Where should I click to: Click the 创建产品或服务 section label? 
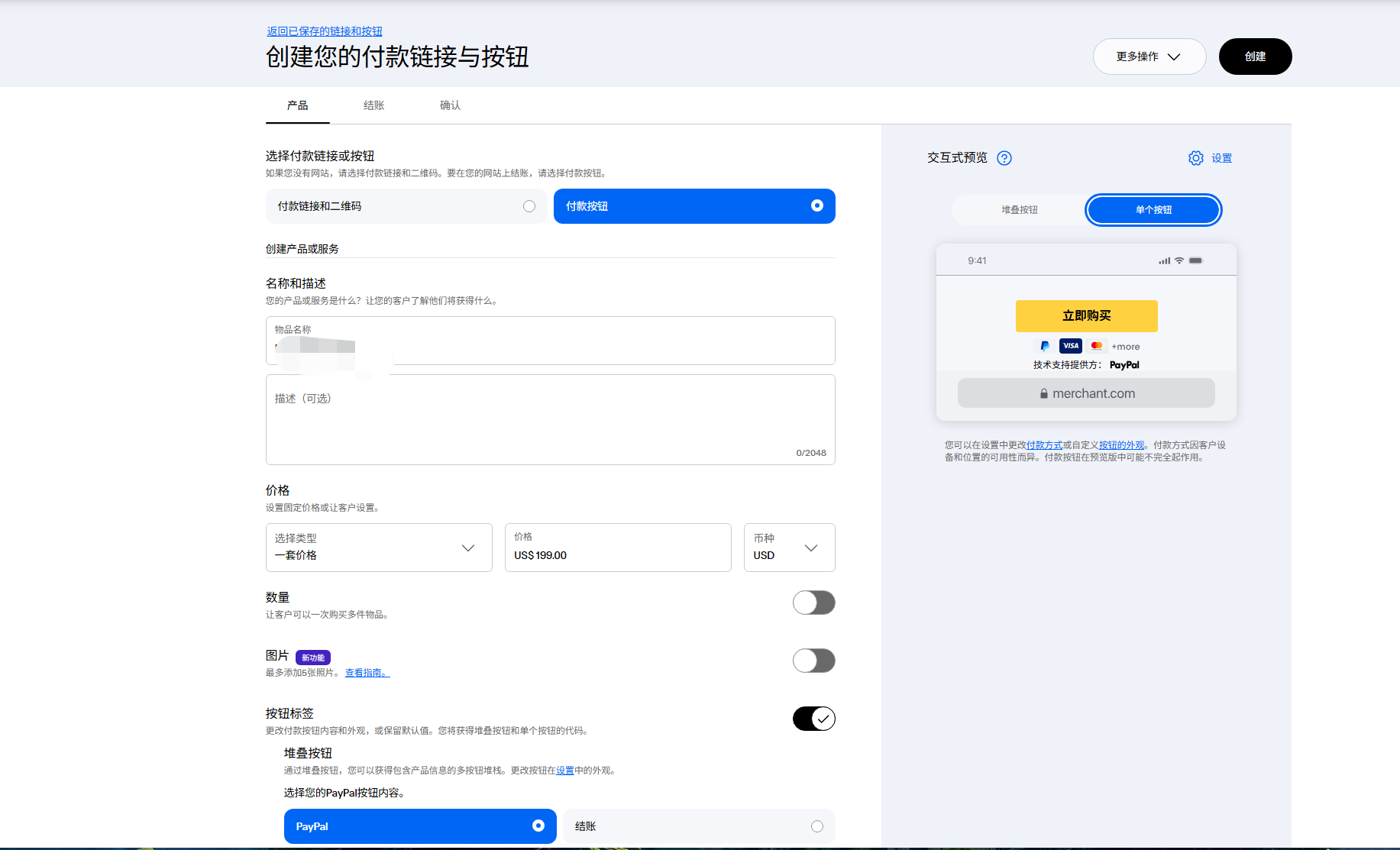pyautogui.click(x=302, y=249)
